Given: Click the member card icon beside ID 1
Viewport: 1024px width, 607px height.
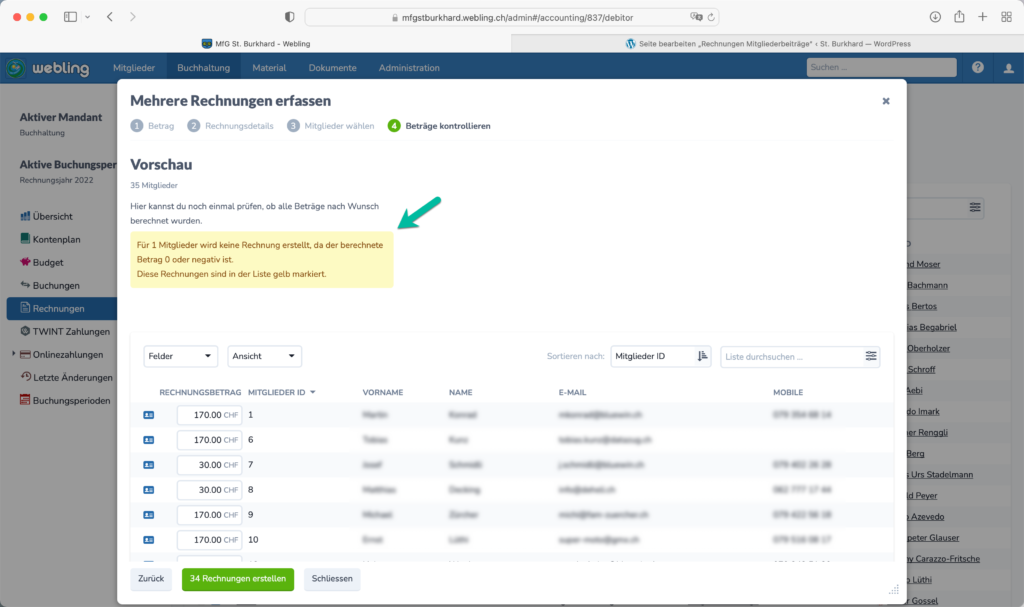Looking at the screenshot, I should click(149, 414).
